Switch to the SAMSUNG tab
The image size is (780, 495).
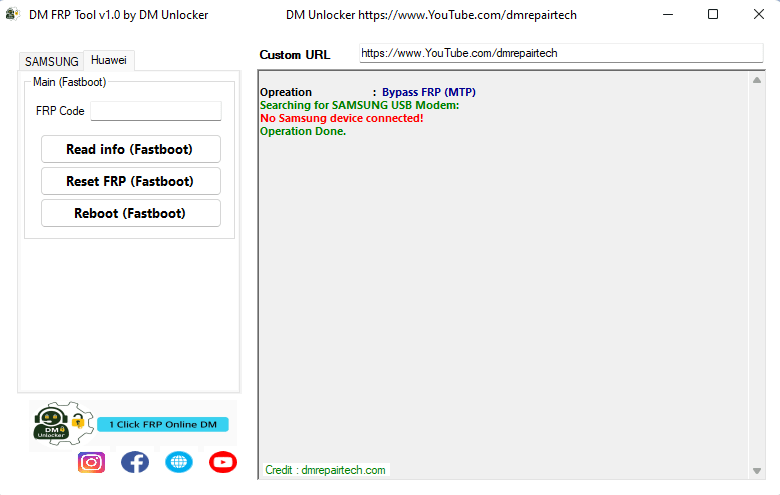coord(52,61)
